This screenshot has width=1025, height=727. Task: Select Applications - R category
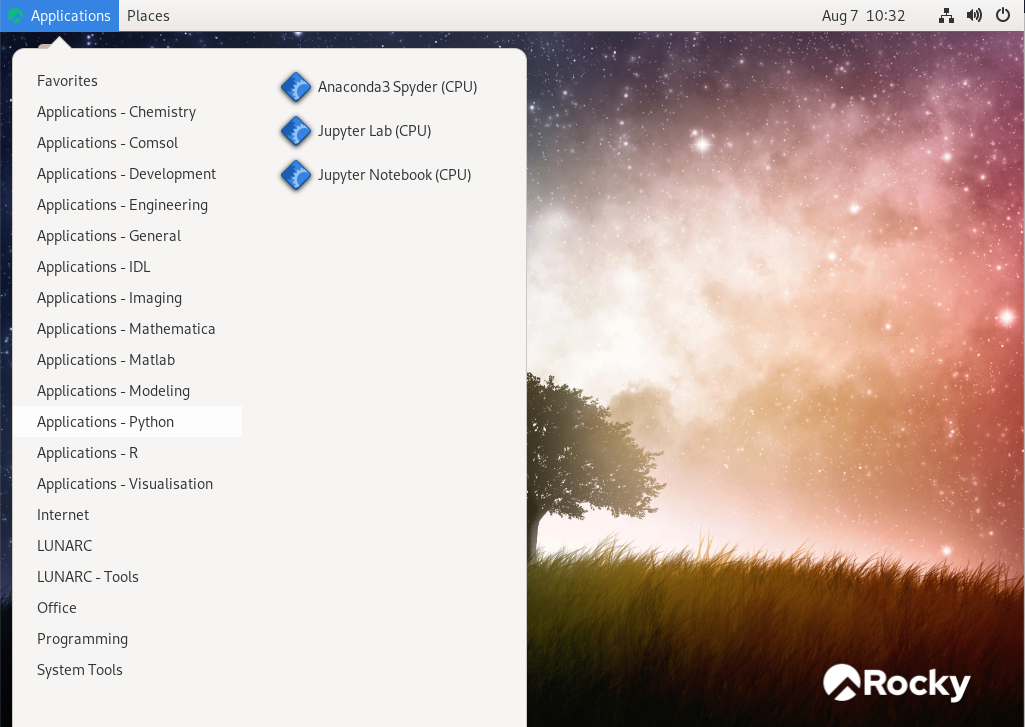[127, 453]
